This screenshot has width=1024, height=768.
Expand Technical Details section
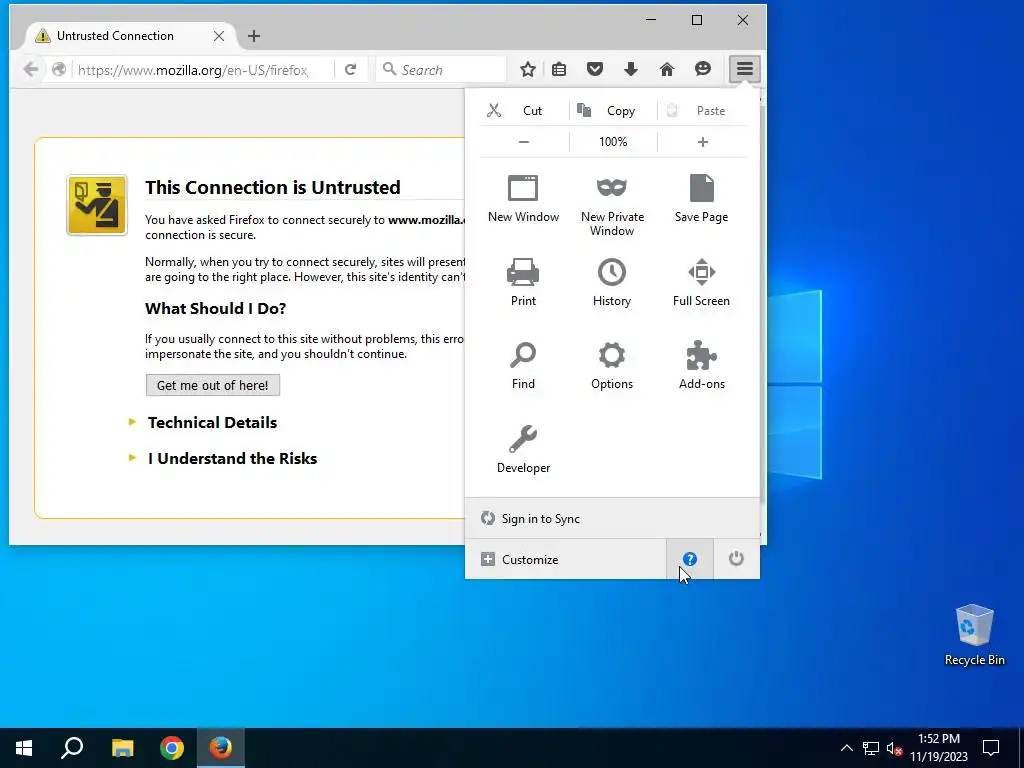[212, 423]
